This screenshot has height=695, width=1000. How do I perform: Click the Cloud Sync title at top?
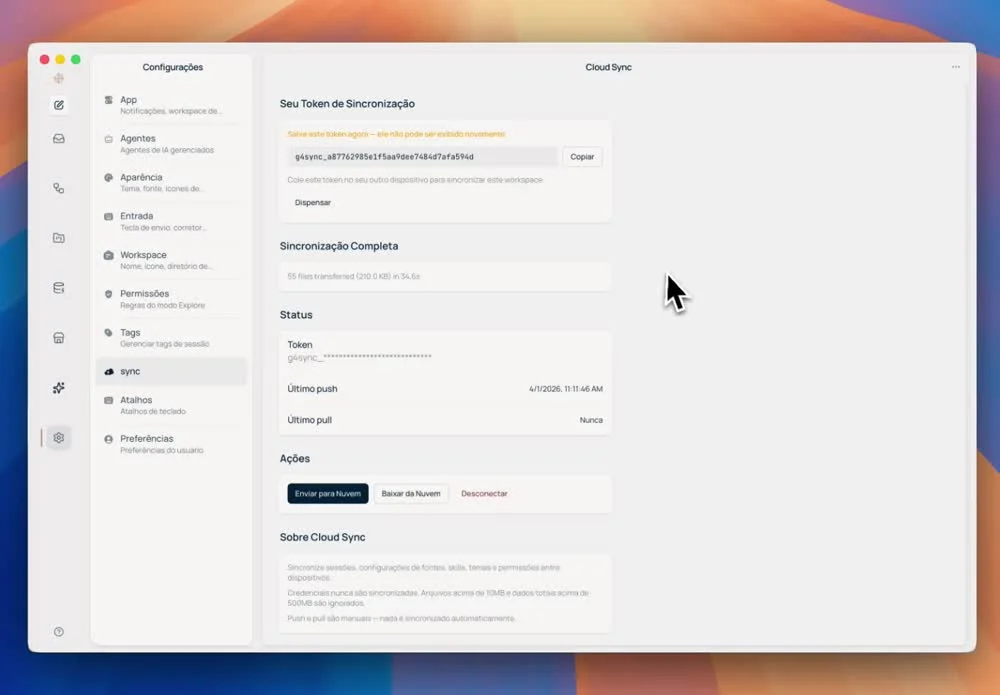(x=608, y=67)
